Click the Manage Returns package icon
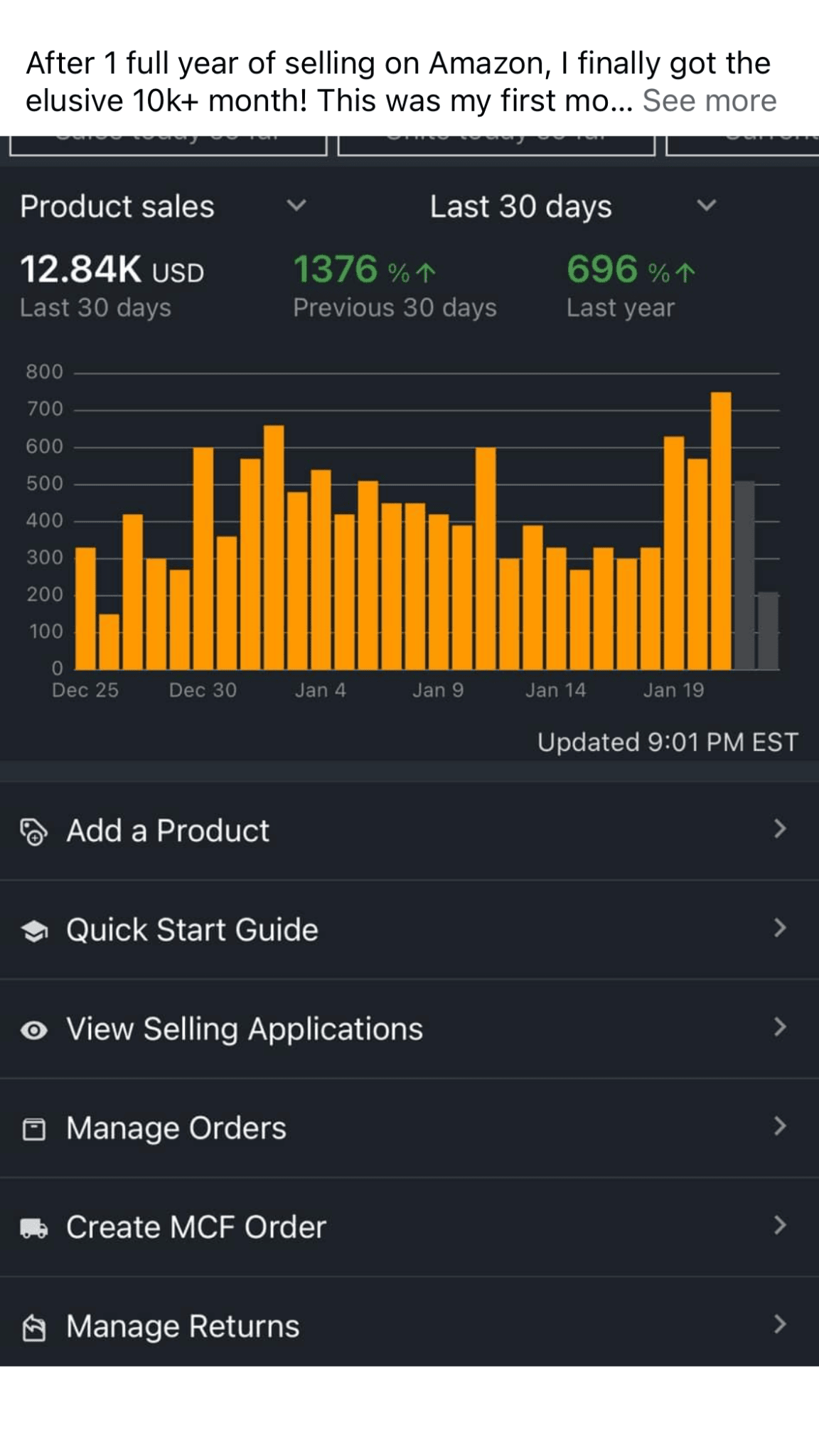Screen dimensions: 819x1456 tap(33, 1327)
